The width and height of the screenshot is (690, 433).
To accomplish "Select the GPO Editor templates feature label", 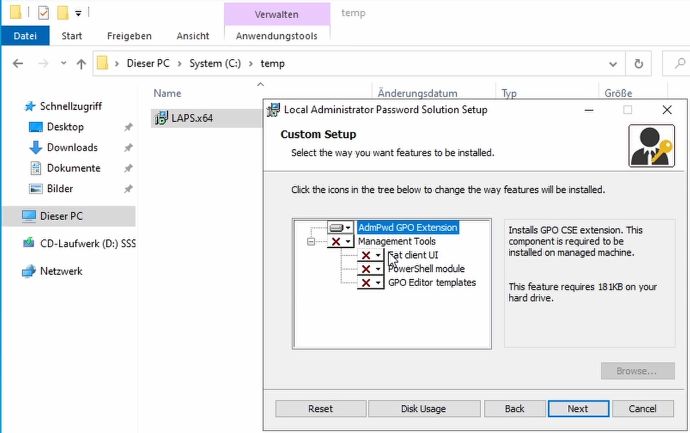I will tap(432, 283).
